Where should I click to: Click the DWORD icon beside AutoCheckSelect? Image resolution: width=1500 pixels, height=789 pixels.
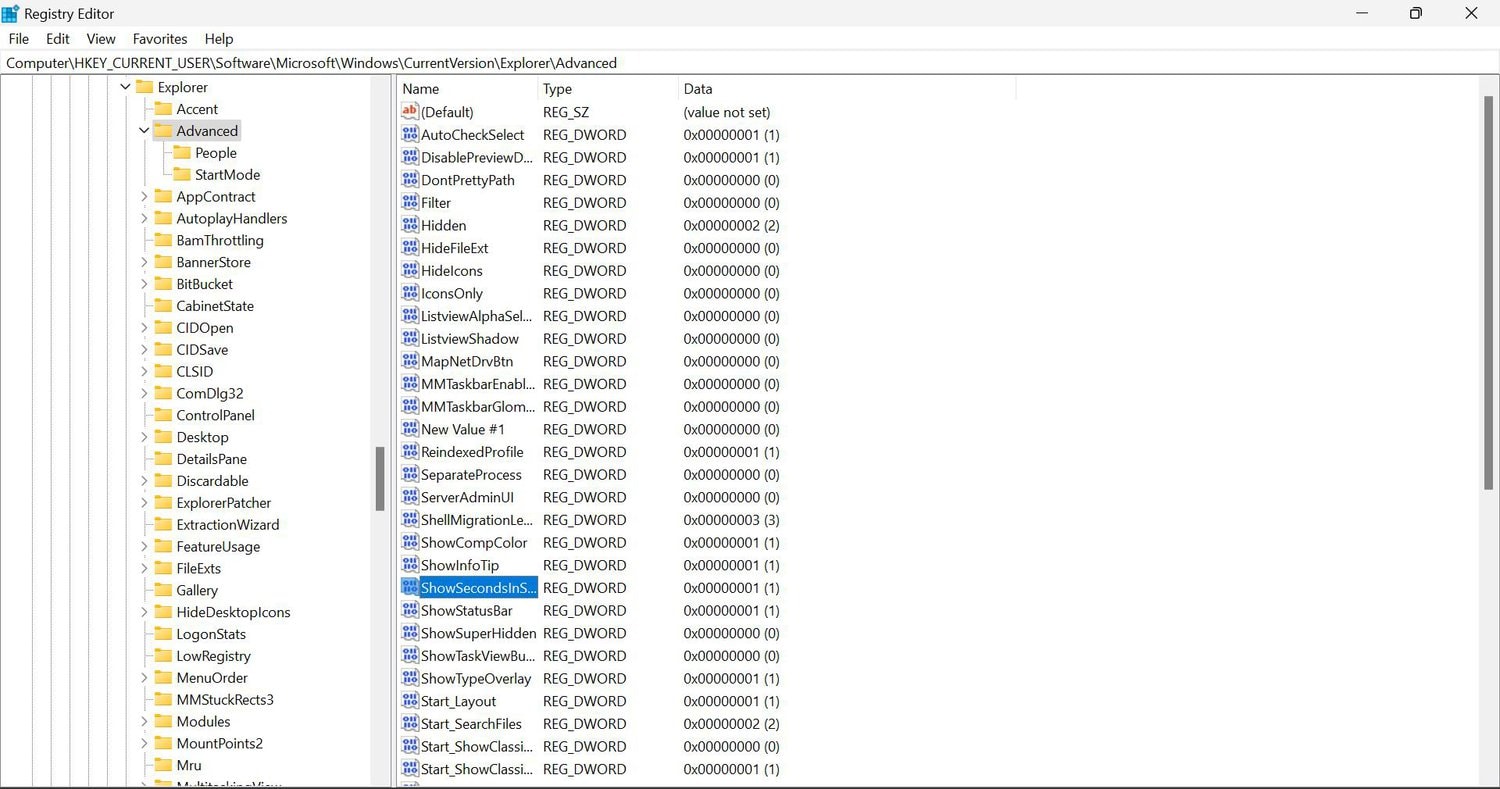409,134
